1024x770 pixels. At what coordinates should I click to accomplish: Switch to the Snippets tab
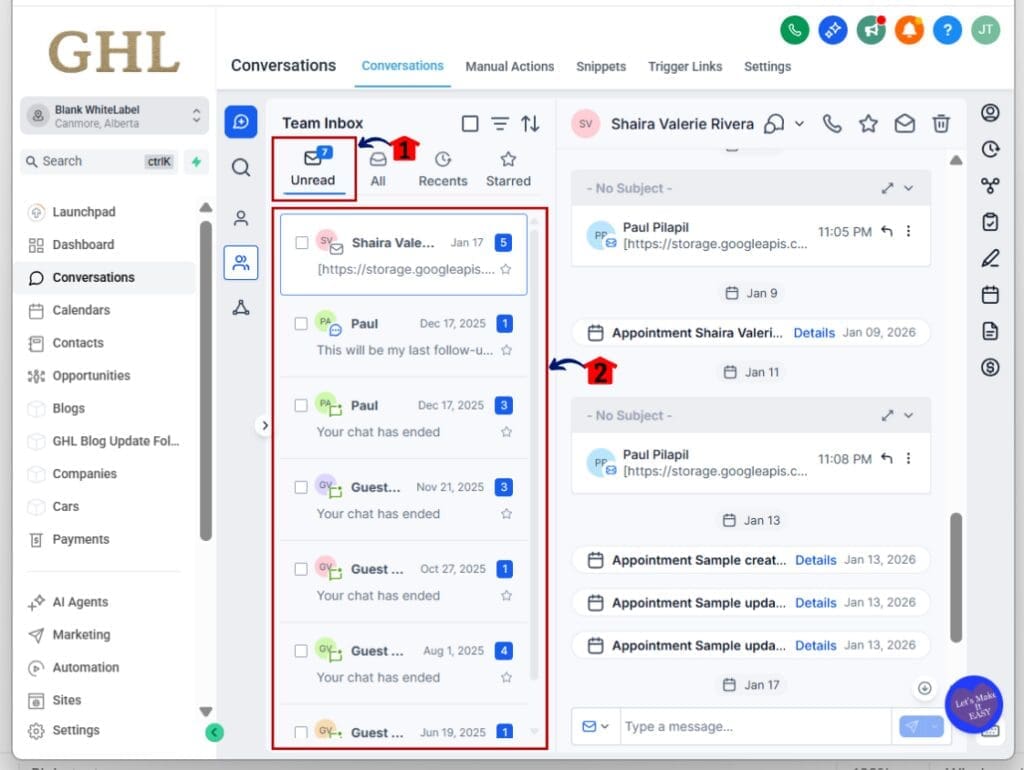pyautogui.click(x=600, y=67)
